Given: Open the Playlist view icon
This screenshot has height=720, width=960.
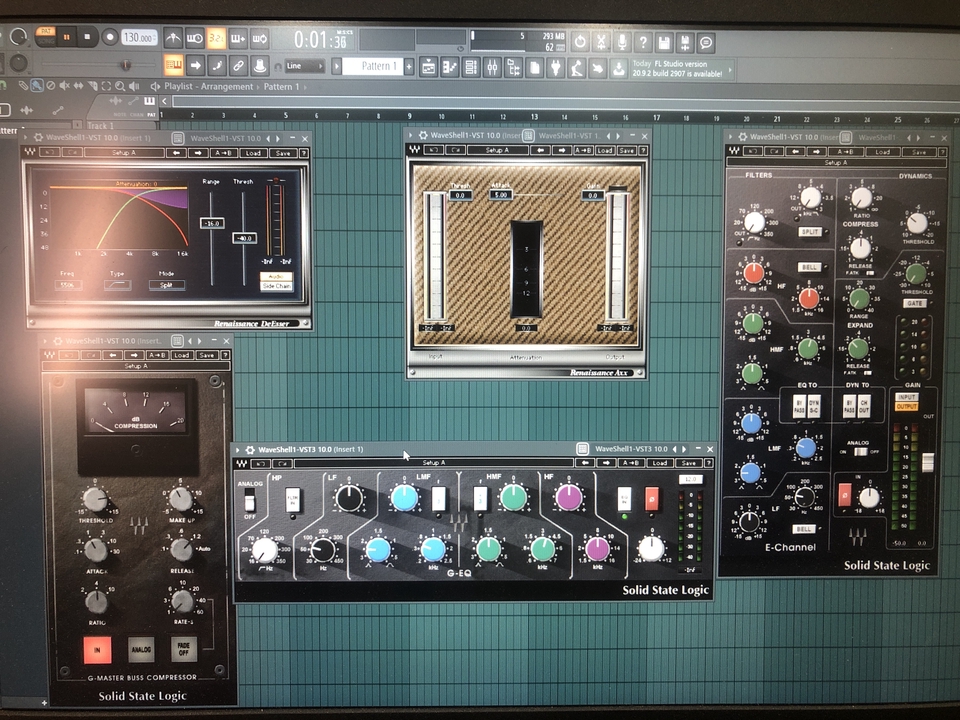Looking at the screenshot, I should [x=429, y=66].
